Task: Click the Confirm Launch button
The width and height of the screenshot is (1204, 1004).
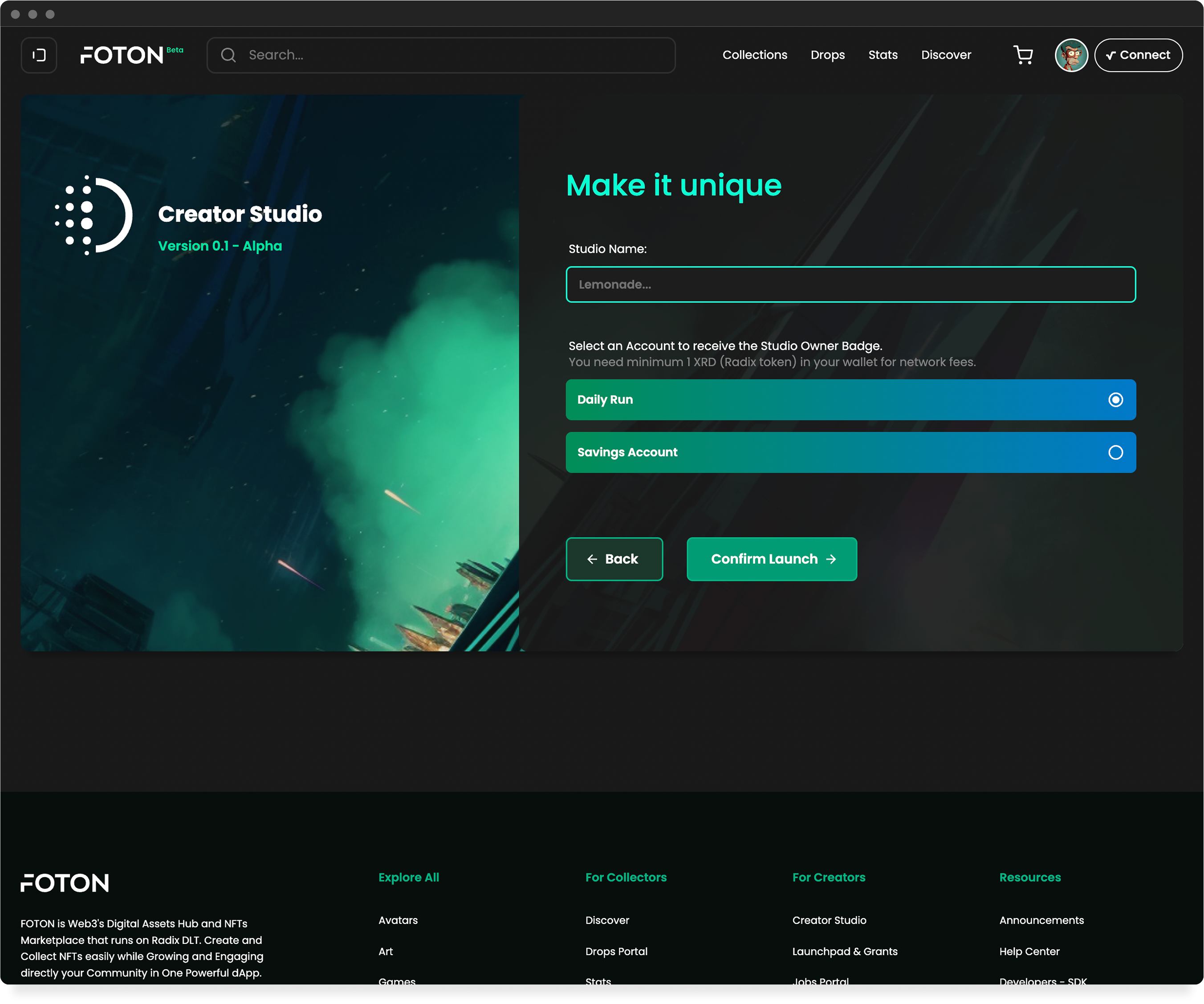Action: tap(772, 559)
